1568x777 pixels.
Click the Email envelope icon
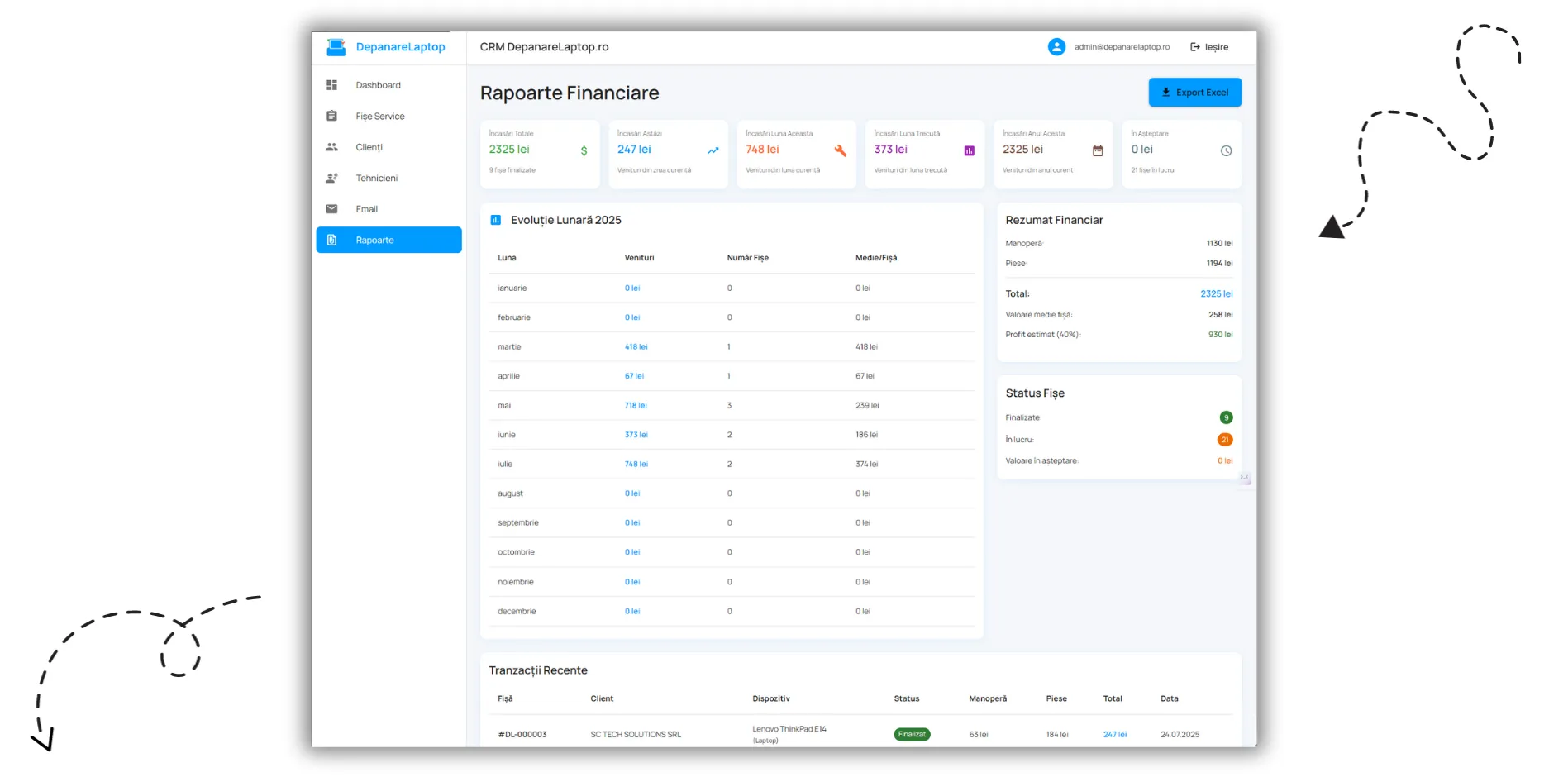[331, 209]
